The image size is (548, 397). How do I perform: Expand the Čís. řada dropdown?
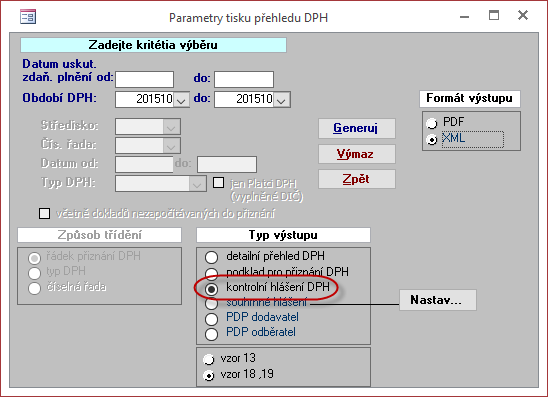pos(171,145)
